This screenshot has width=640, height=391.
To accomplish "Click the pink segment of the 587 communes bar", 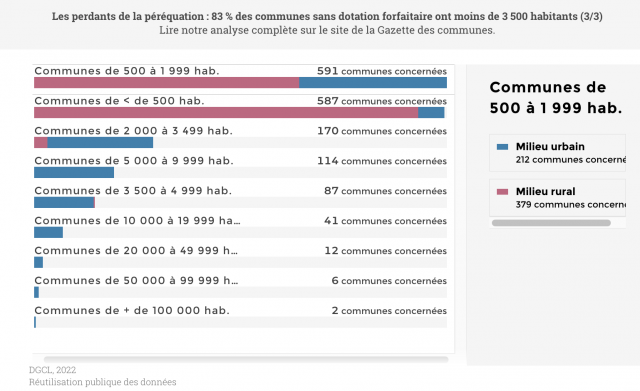I will point(226,113).
